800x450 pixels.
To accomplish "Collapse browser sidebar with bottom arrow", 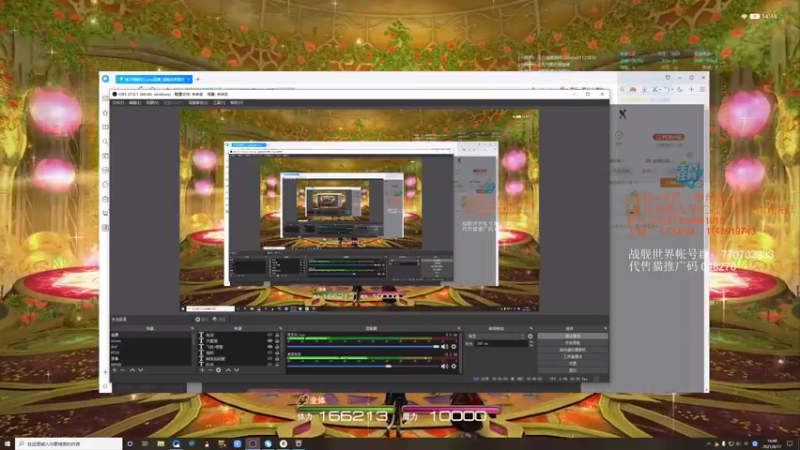I will point(105,386).
